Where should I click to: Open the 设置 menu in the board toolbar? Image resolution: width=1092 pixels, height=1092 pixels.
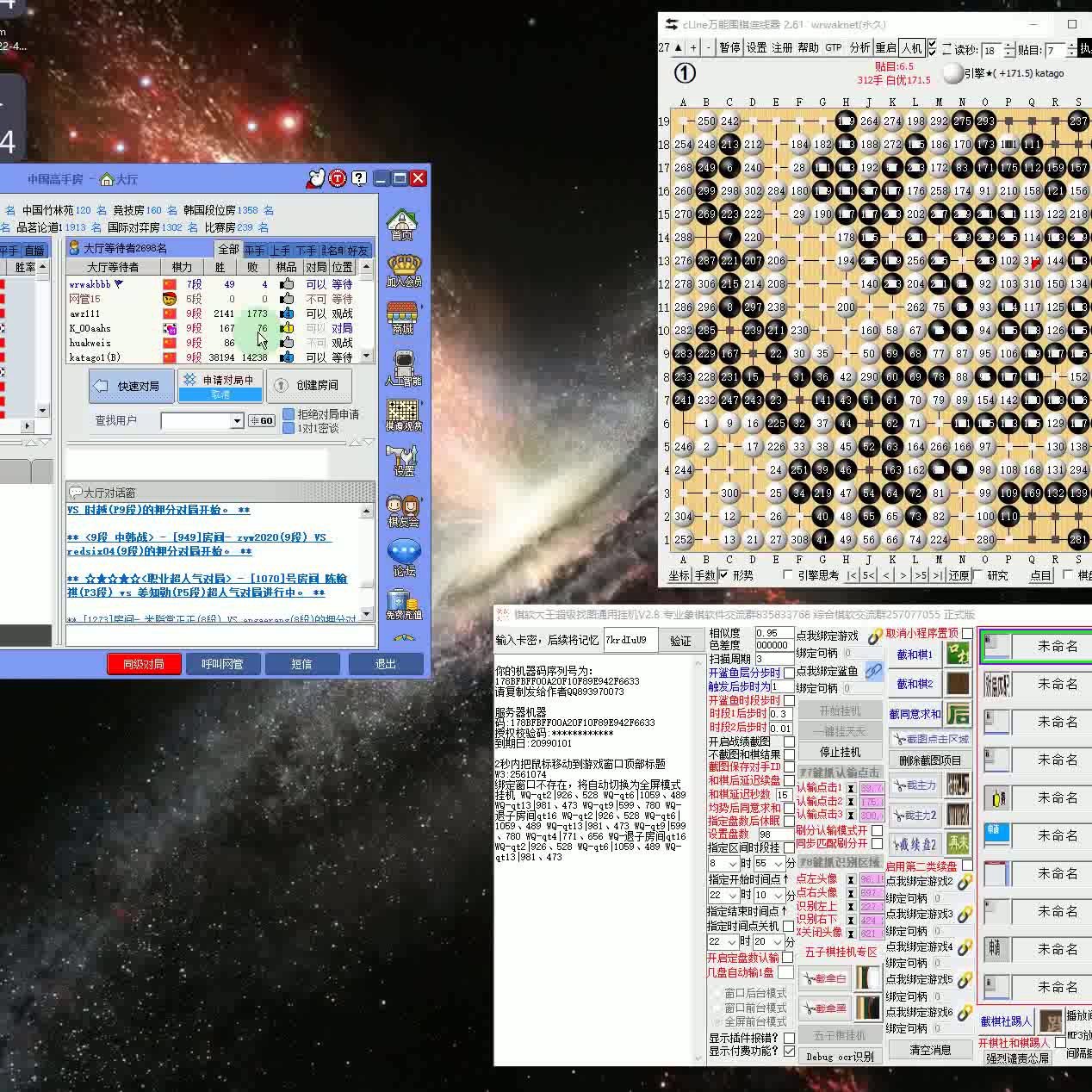pyautogui.click(x=756, y=47)
